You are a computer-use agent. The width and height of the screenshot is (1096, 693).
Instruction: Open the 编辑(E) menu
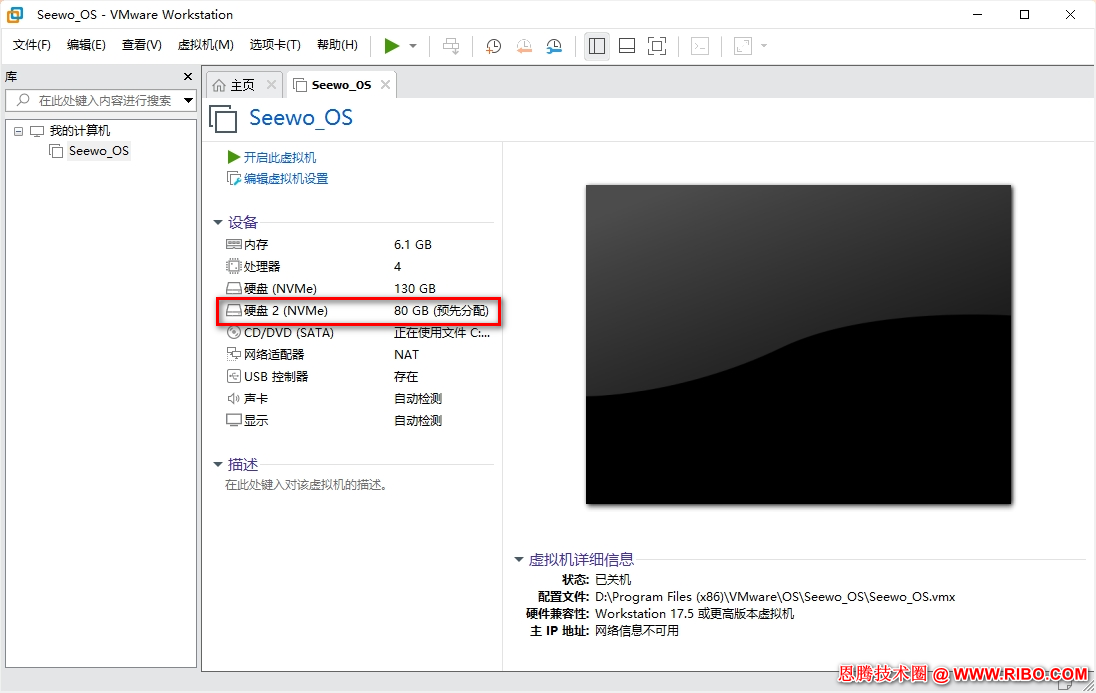86,45
